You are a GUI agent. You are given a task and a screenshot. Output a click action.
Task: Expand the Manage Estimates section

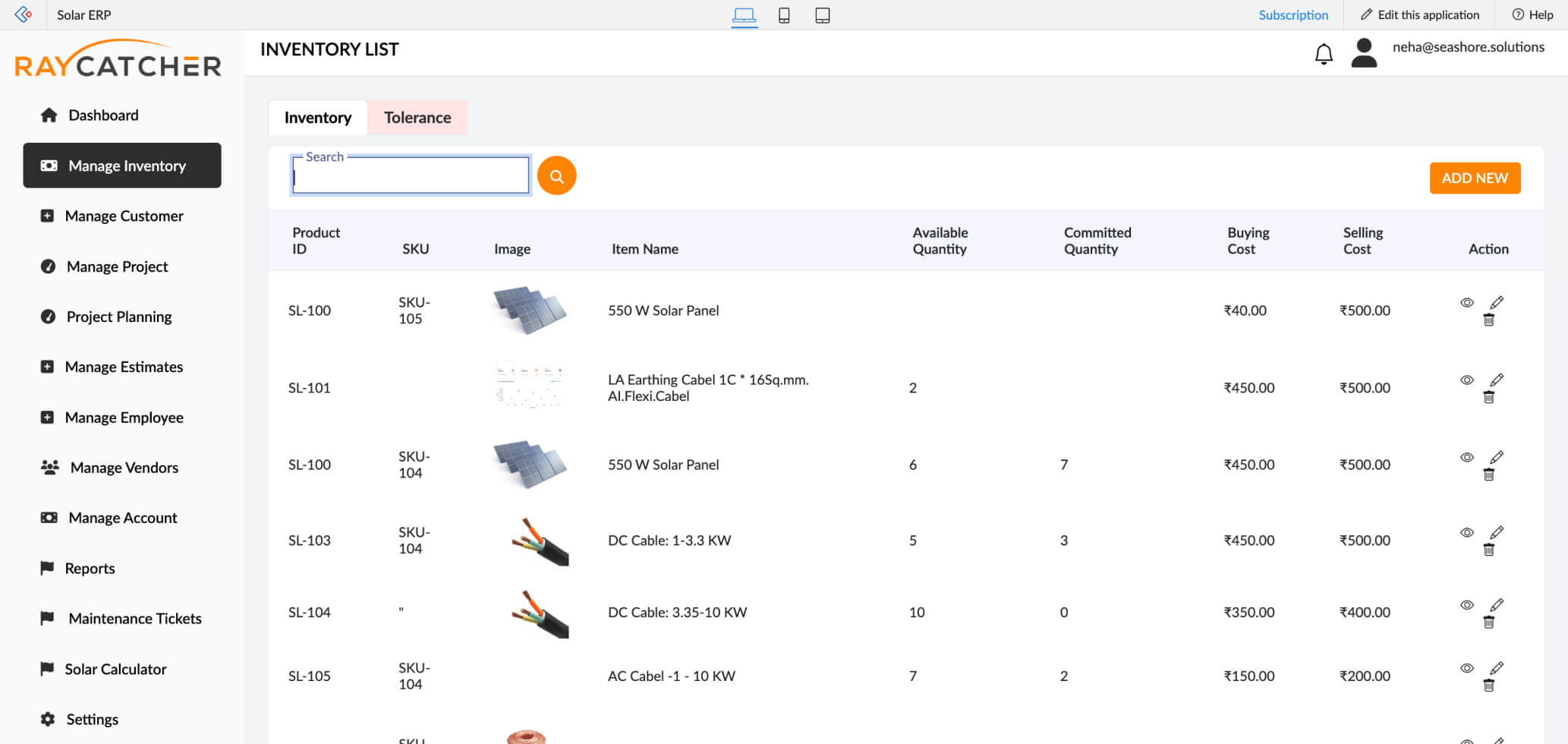[124, 367]
